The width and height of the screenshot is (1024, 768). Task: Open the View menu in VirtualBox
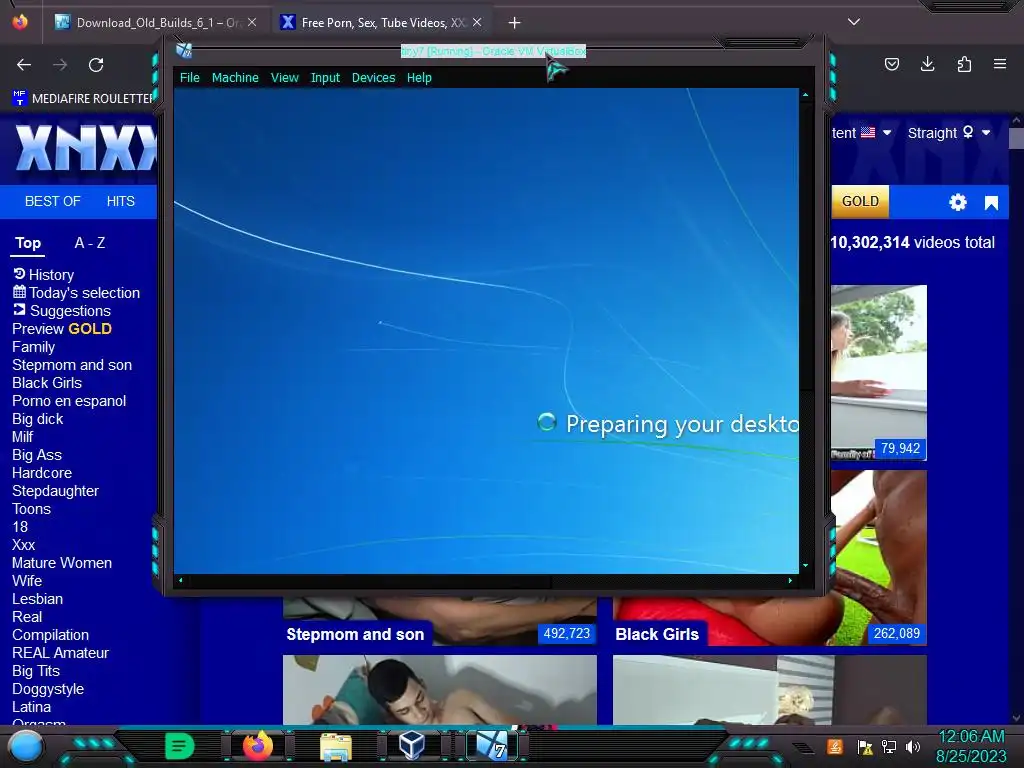tap(285, 78)
